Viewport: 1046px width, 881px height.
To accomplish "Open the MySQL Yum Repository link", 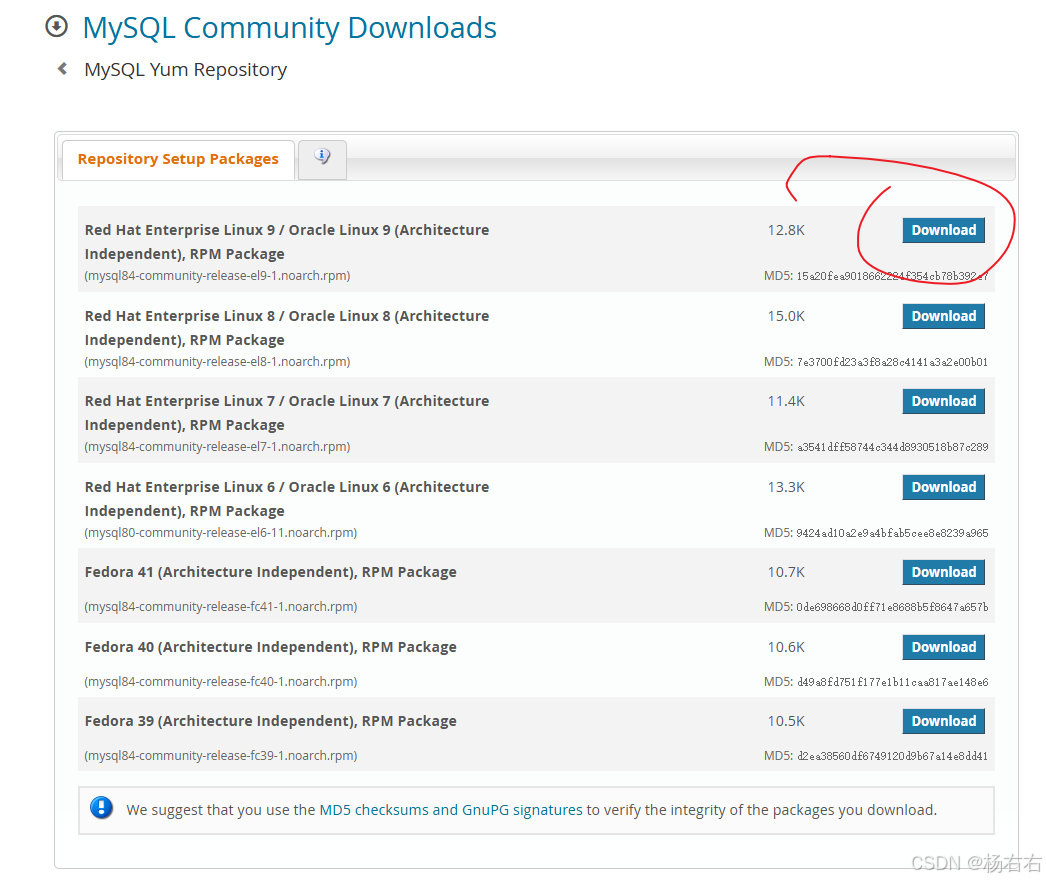I will [x=185, y=69].
